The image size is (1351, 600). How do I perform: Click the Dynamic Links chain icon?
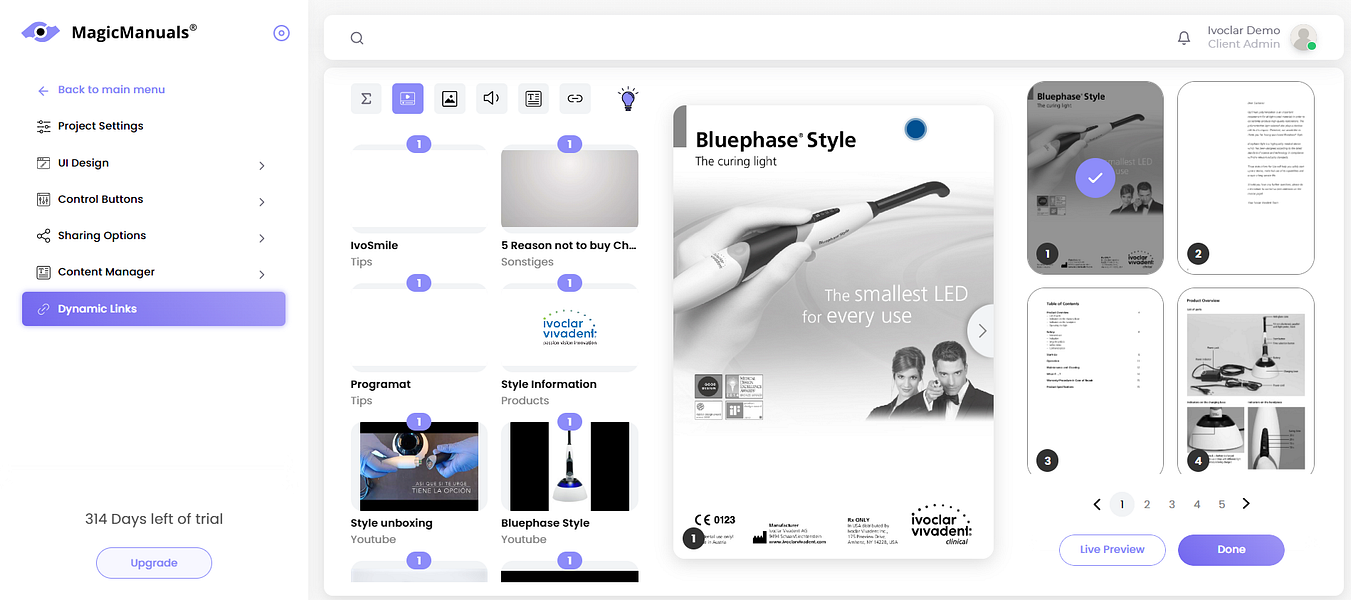tap(43, 309)
